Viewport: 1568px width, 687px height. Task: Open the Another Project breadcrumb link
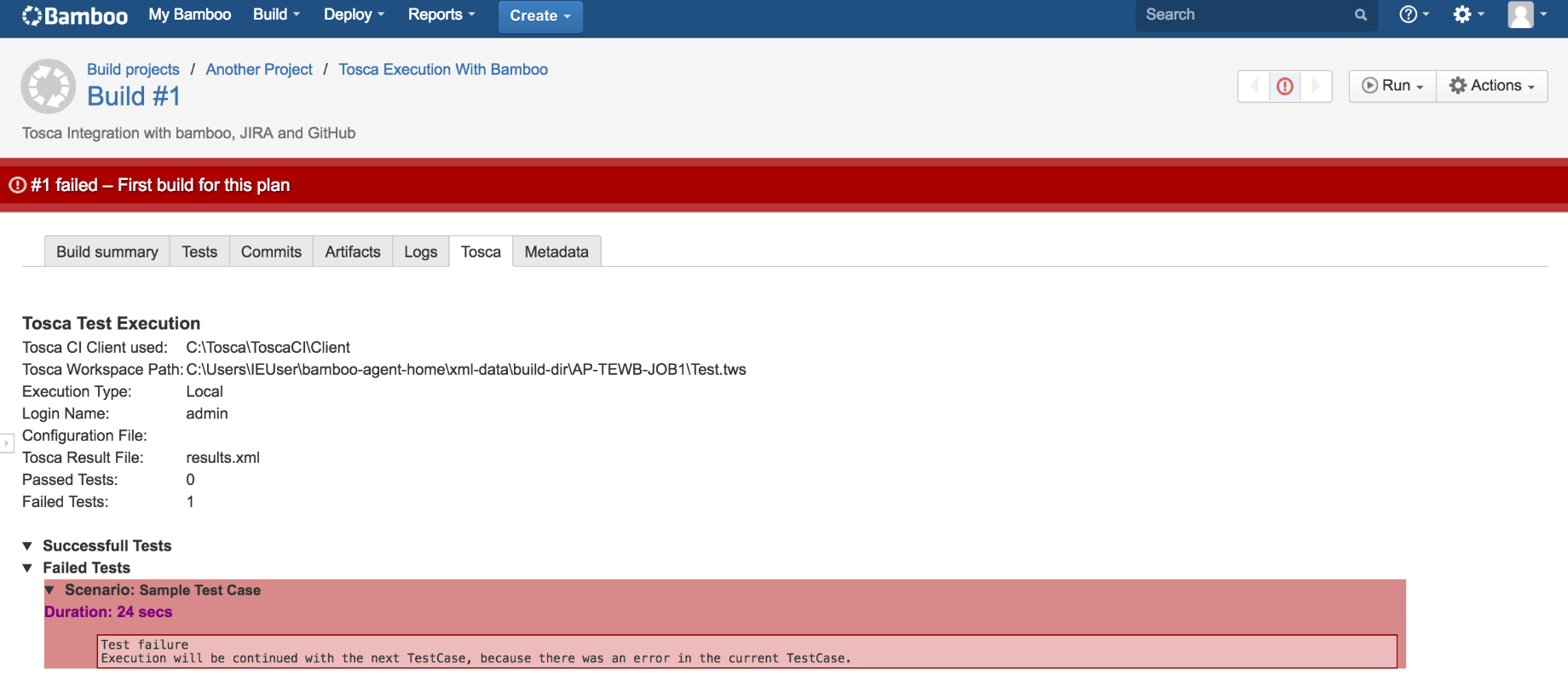coord(259,70)
